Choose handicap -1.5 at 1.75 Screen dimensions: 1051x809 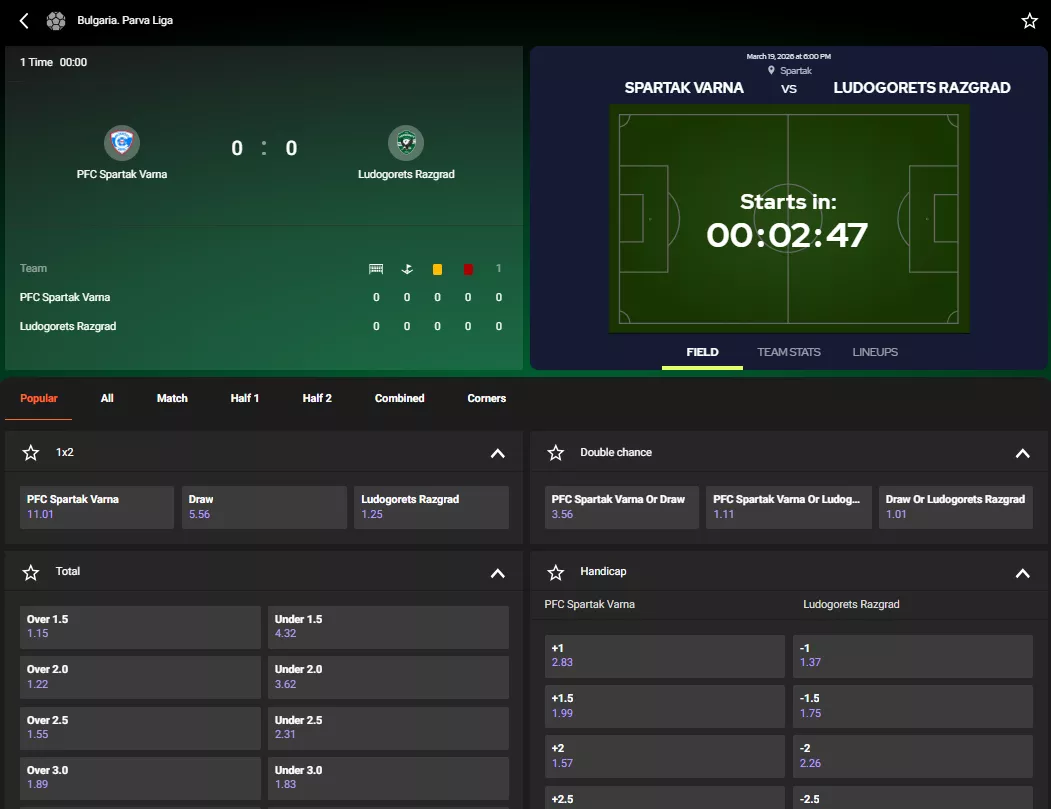point(913,706)
